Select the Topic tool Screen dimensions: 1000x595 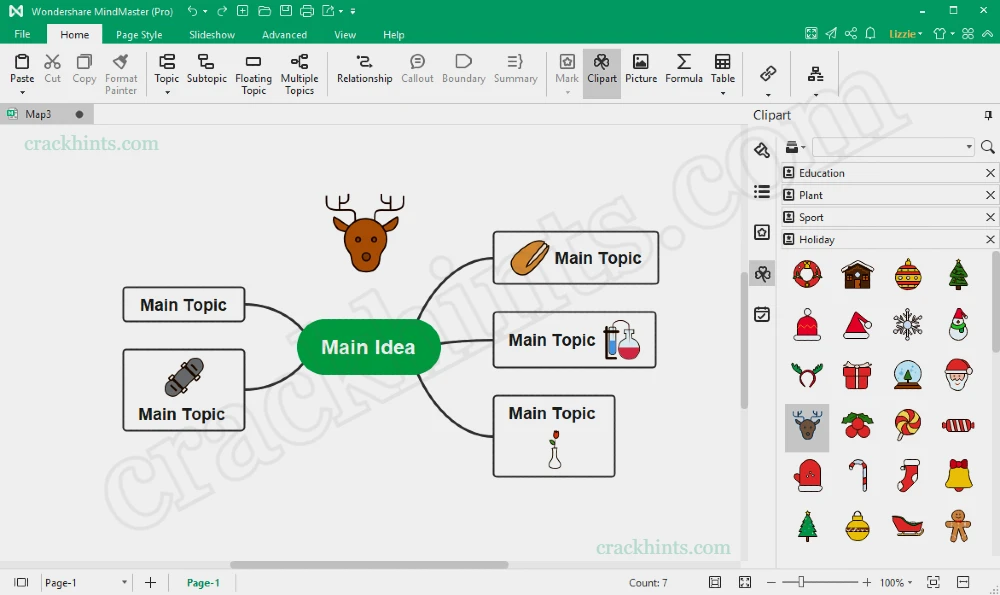tap(166, 70)
